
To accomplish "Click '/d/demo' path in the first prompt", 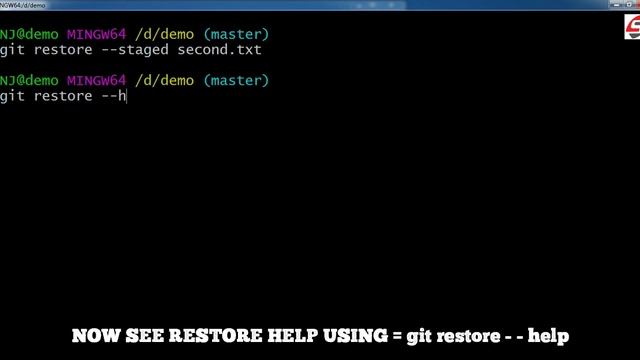I will point(164,34).
